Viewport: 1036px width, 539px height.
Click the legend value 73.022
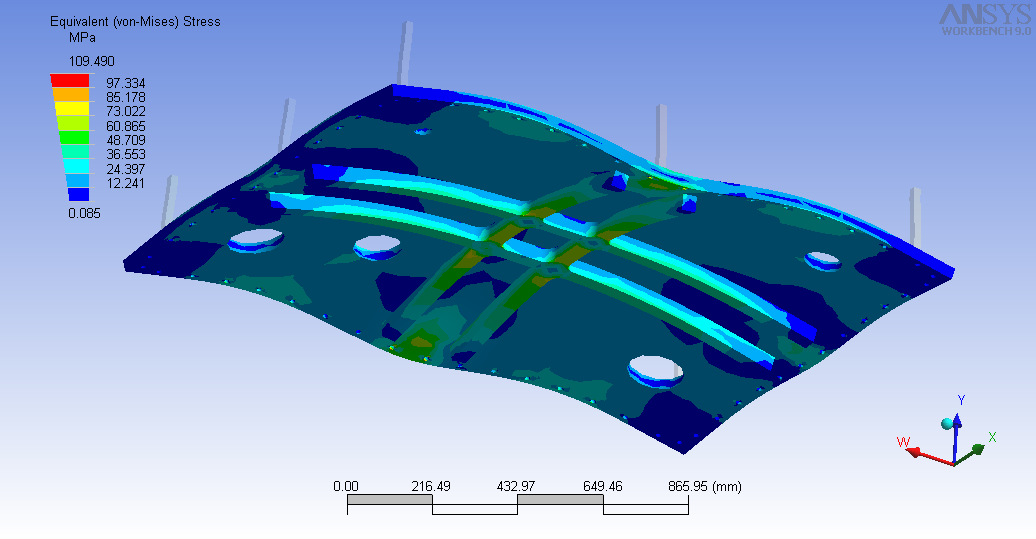pos(126,112)
